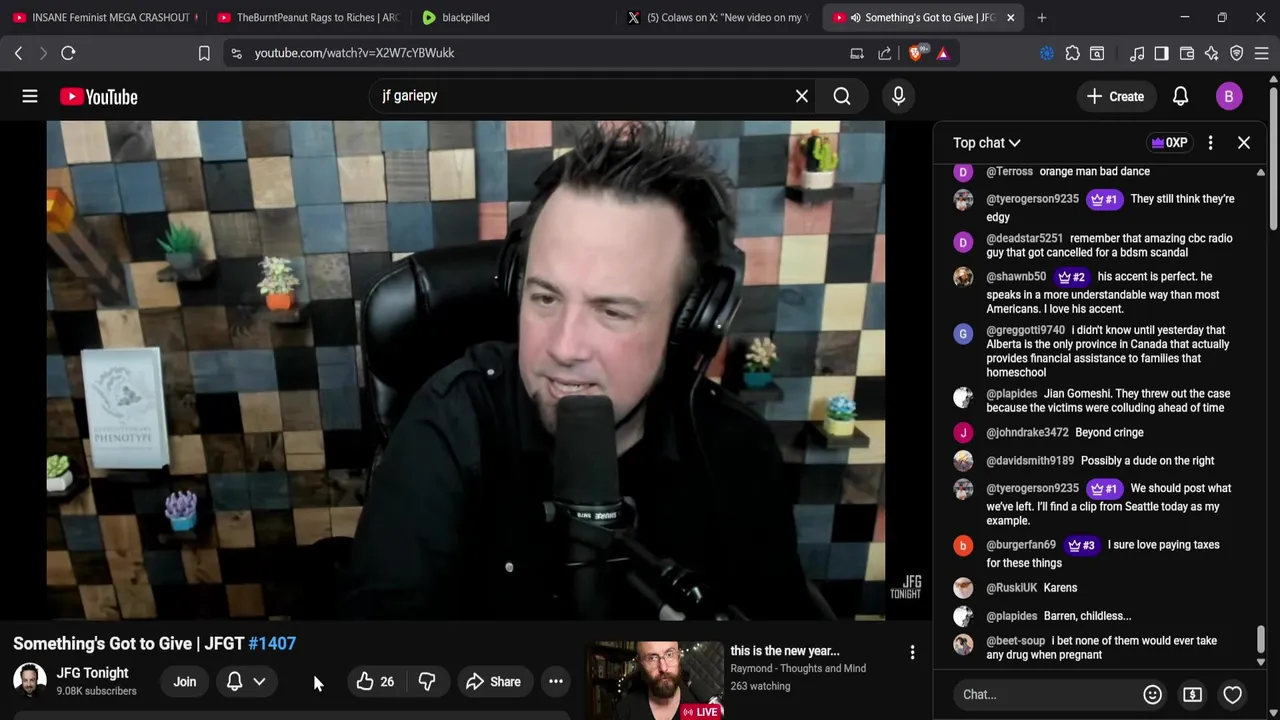Click the install app icon in address bar

[857, 53]
